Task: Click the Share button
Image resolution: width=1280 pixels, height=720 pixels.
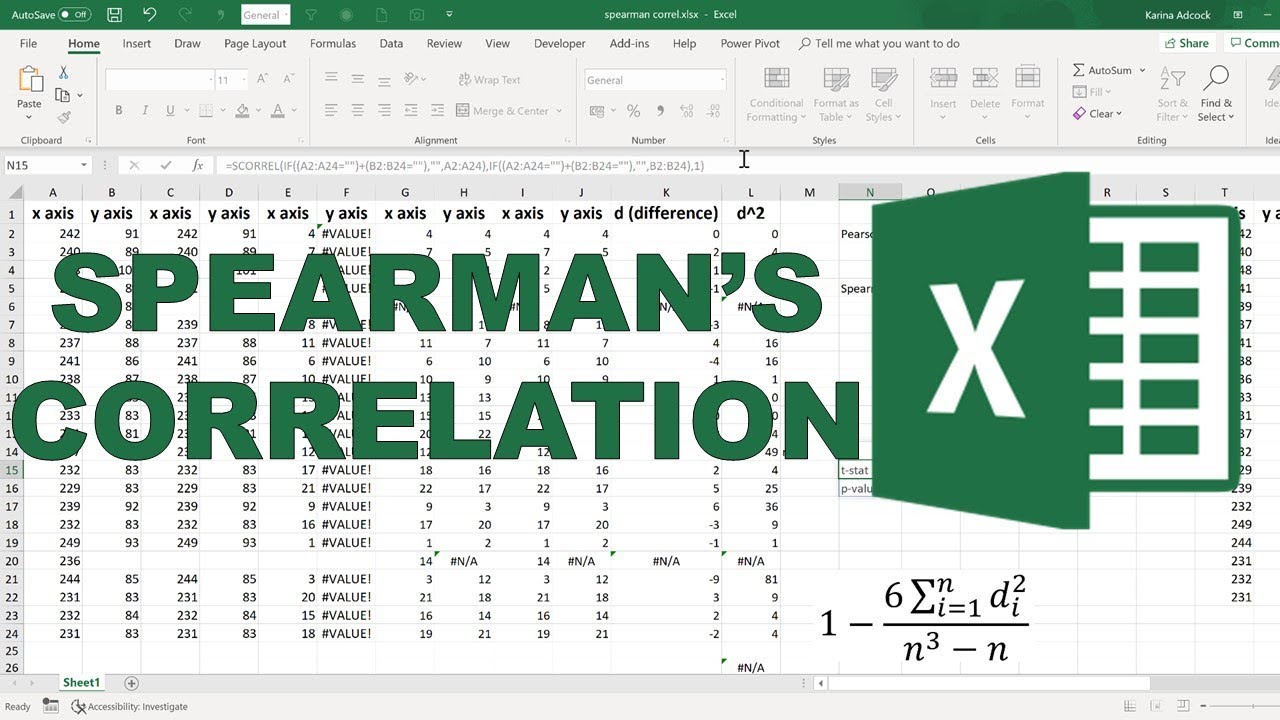Action: coord(1186,43)
